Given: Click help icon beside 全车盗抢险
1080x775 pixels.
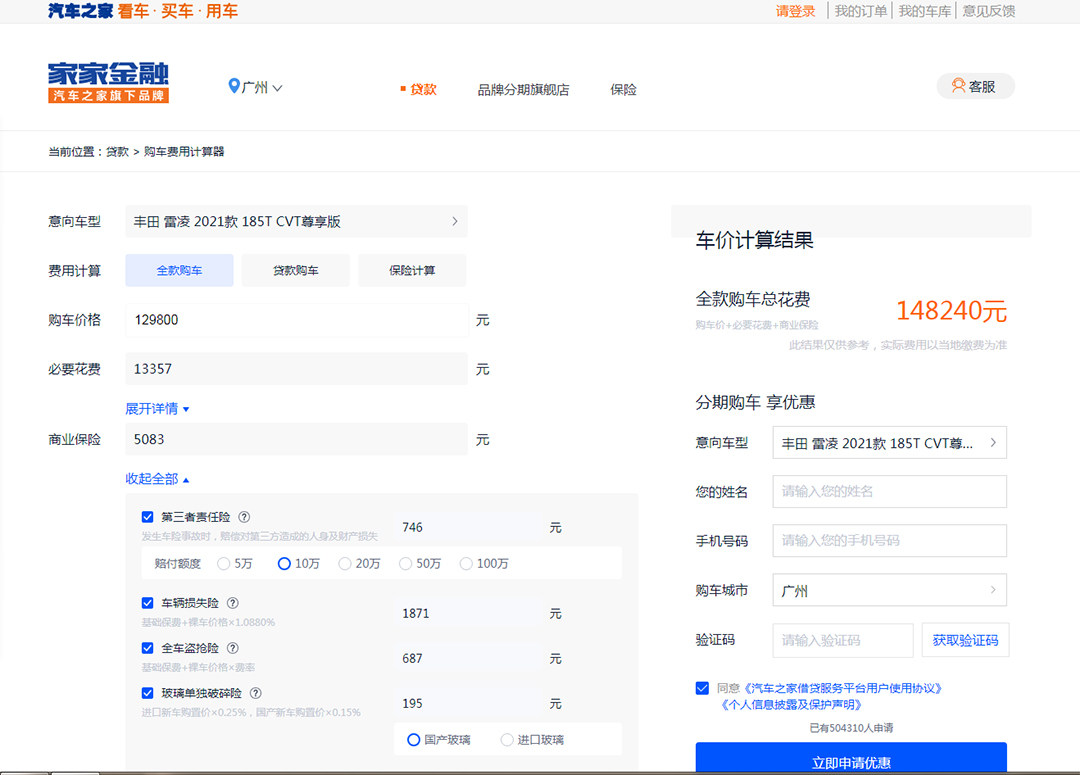Looking at the screenshot, I should (x=233, y=648).
